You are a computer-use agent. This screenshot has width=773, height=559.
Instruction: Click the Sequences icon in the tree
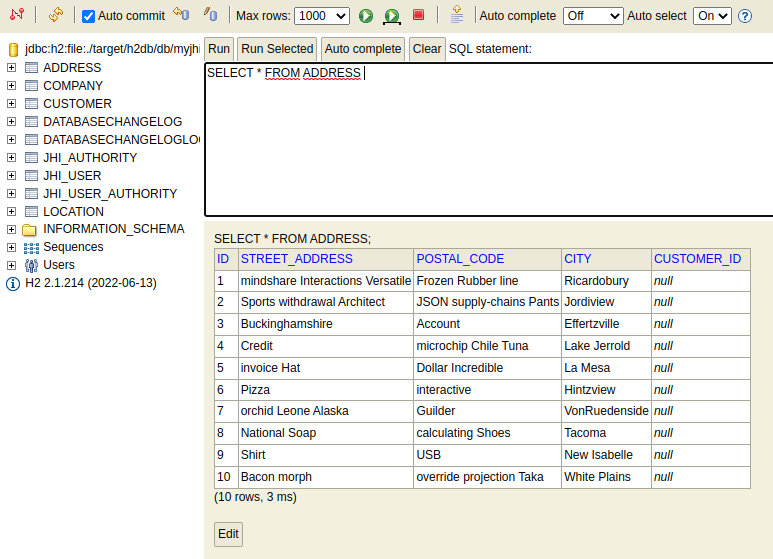32,247
